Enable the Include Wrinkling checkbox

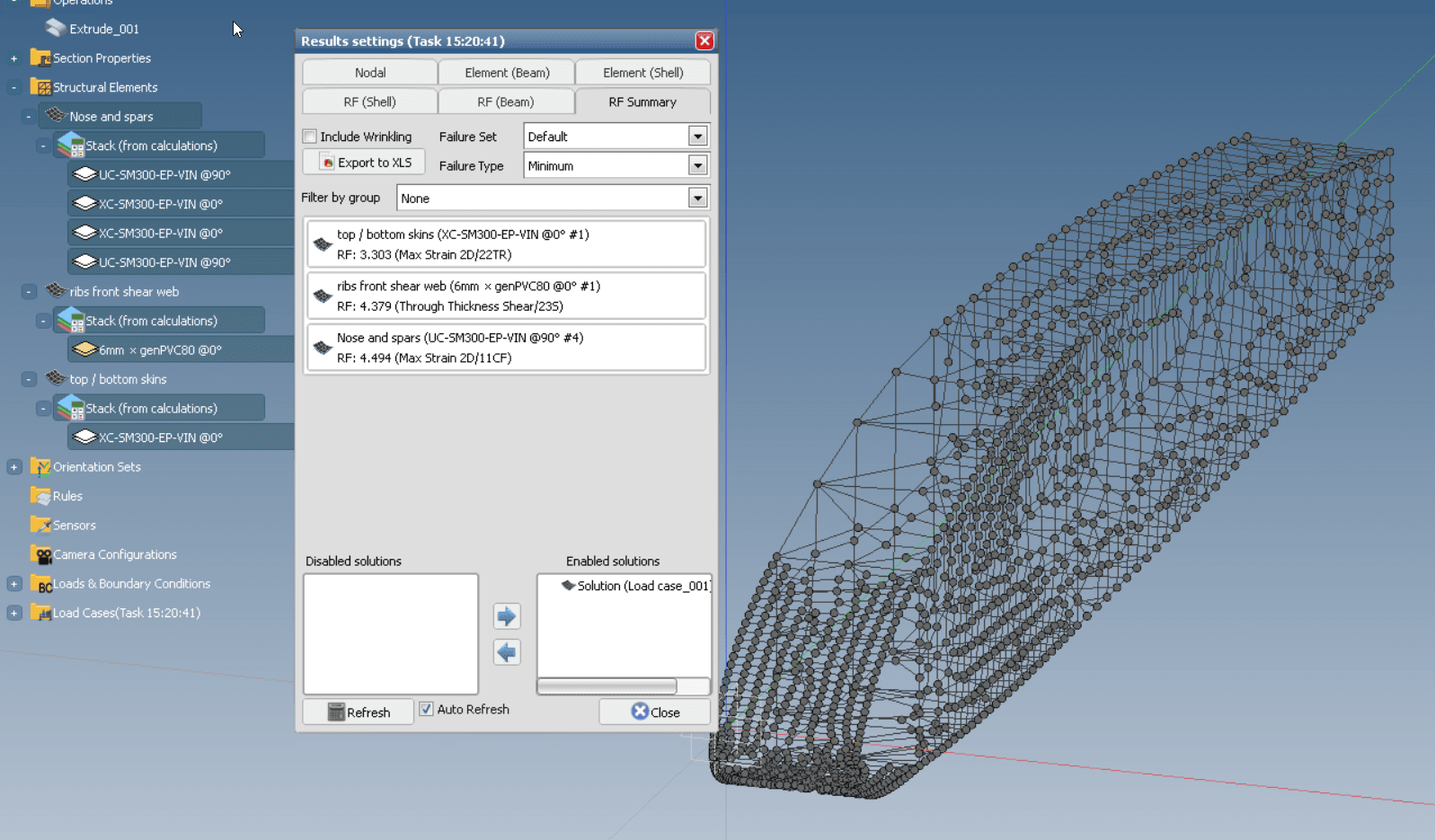[310, 137]
